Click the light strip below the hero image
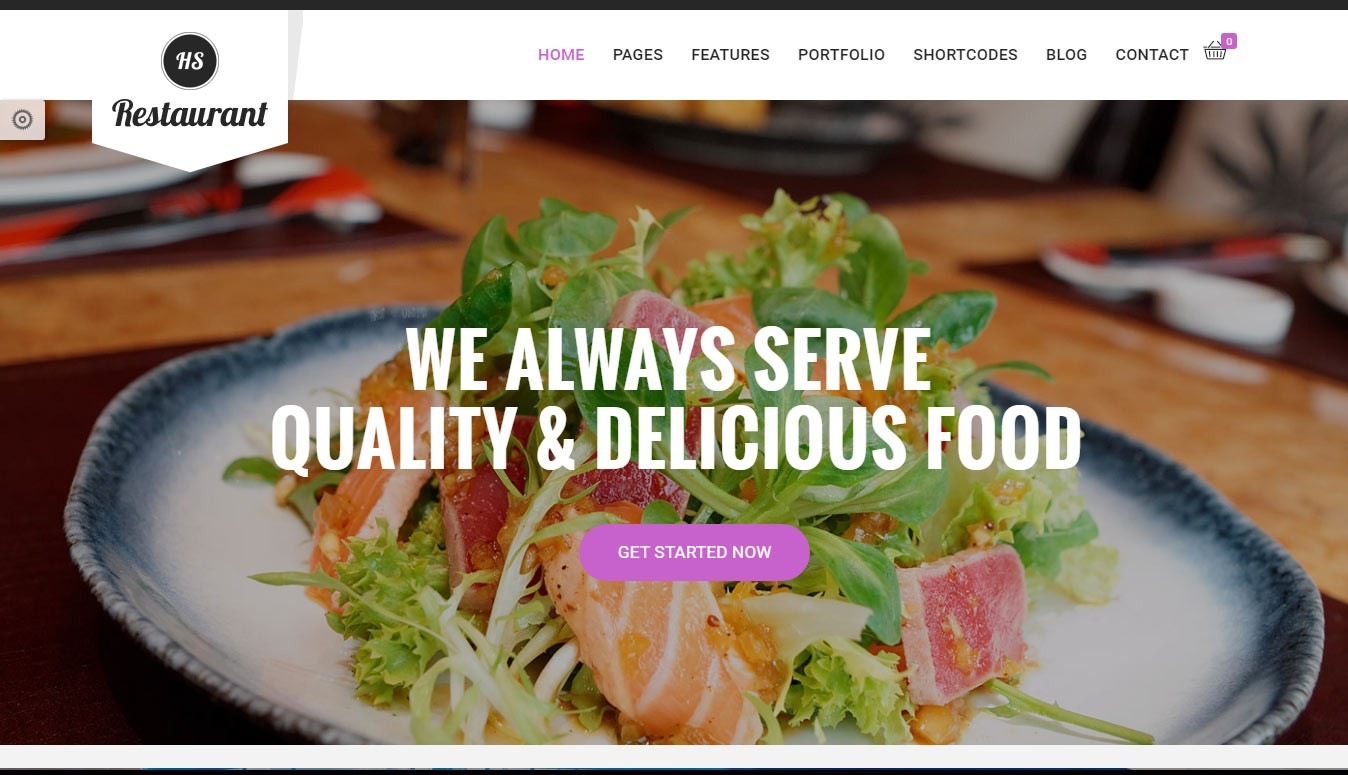 tap(674, 756)
